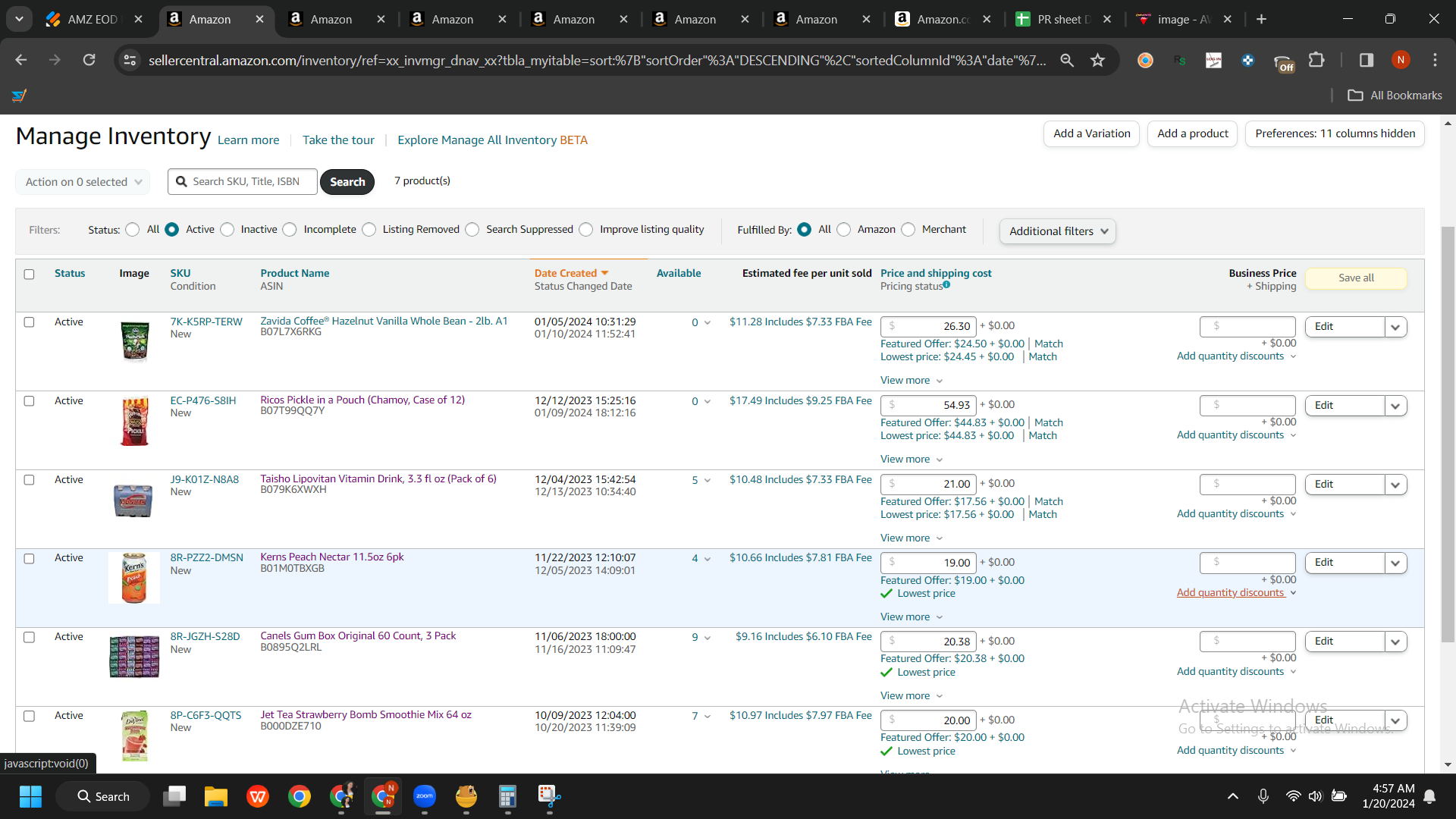Click the WPS Office icon in taskbar
1456x819 pixels.
coord(258,796)
